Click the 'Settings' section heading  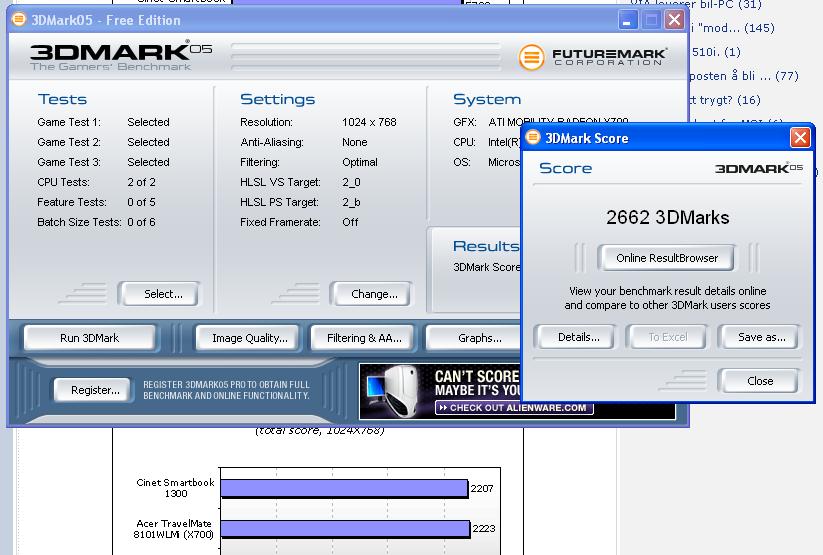(277, 99)
